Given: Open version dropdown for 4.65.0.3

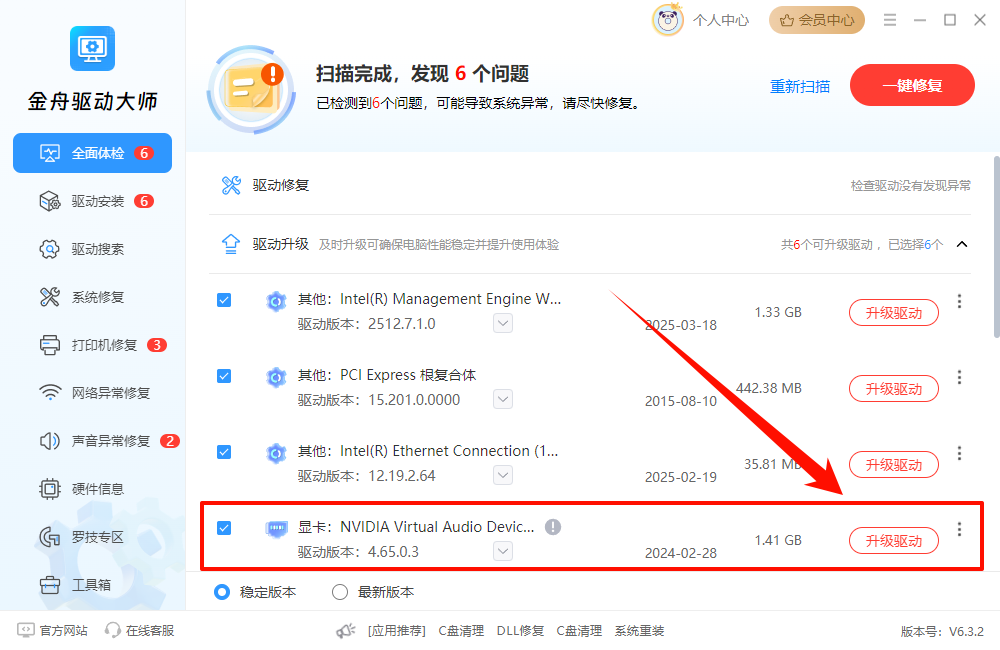Looking at the screenshot, I should [x=503, y=551].
